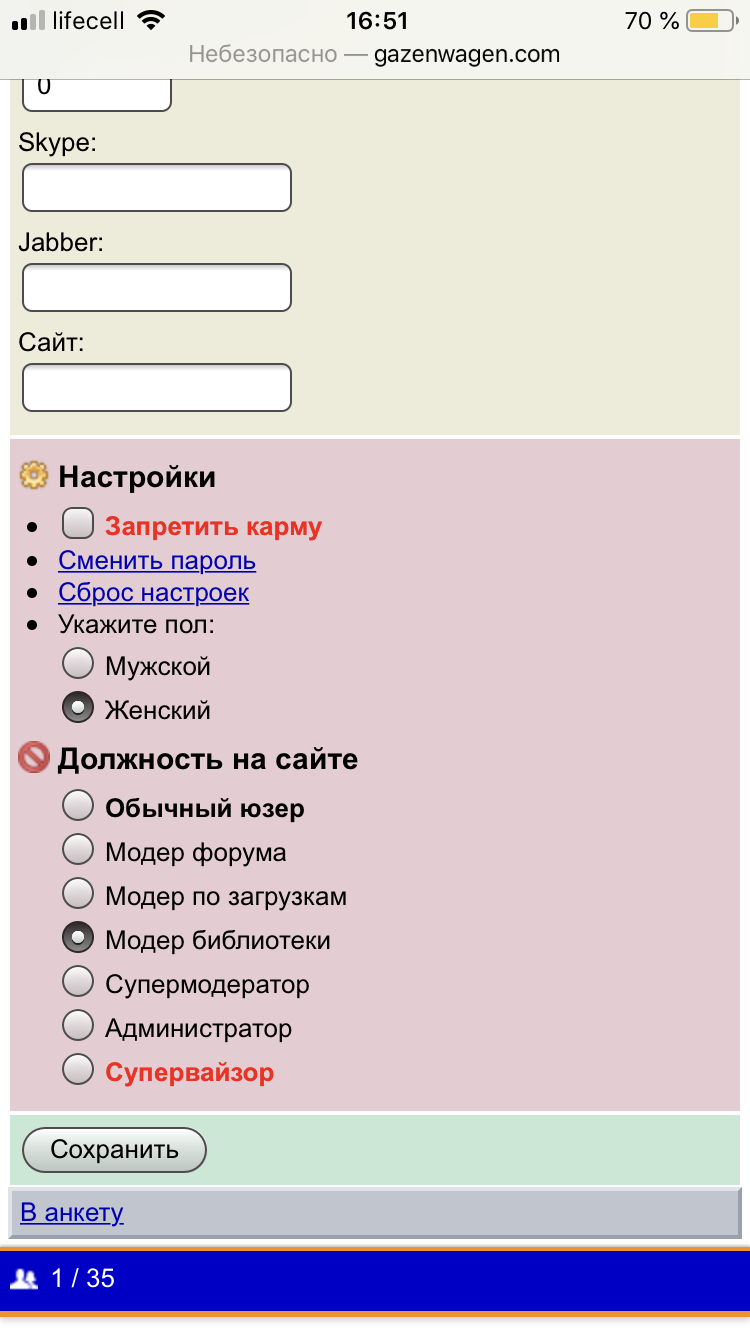
Task: Click the red prohibited icon beside Должность на сайте
Action: tap(34, 759)
